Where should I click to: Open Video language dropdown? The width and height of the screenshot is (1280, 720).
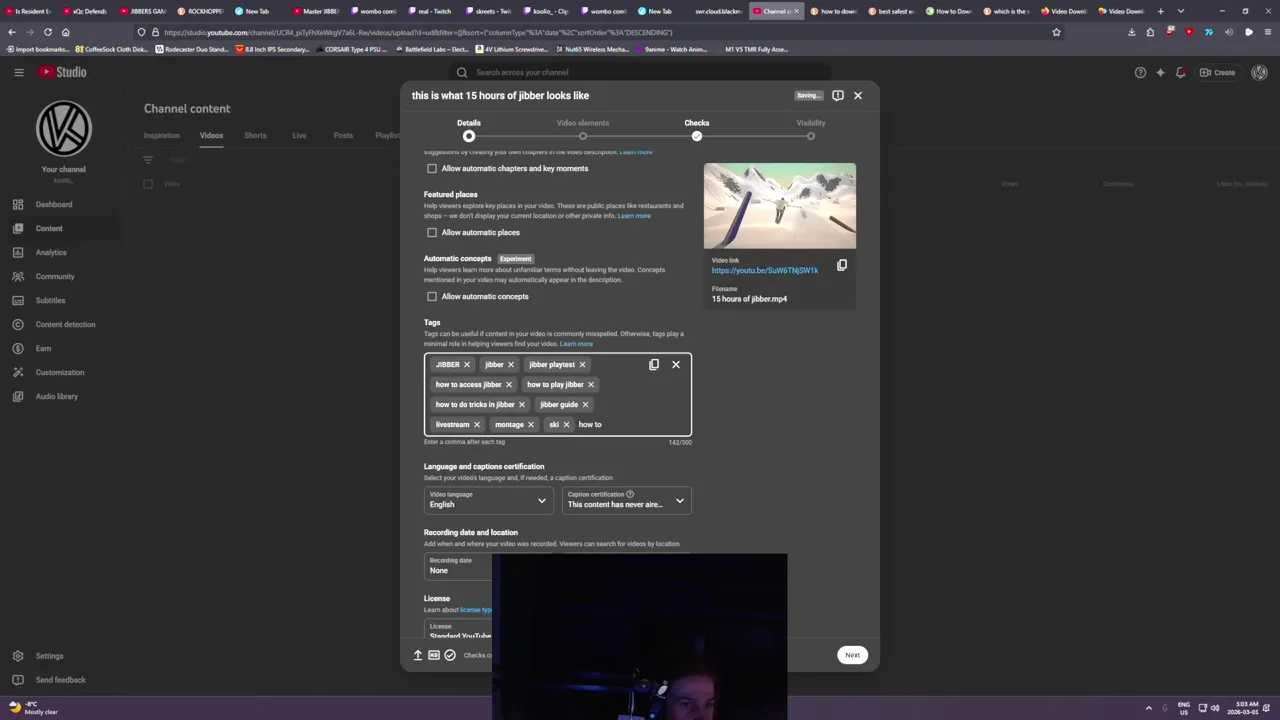(x=488, y=500)
